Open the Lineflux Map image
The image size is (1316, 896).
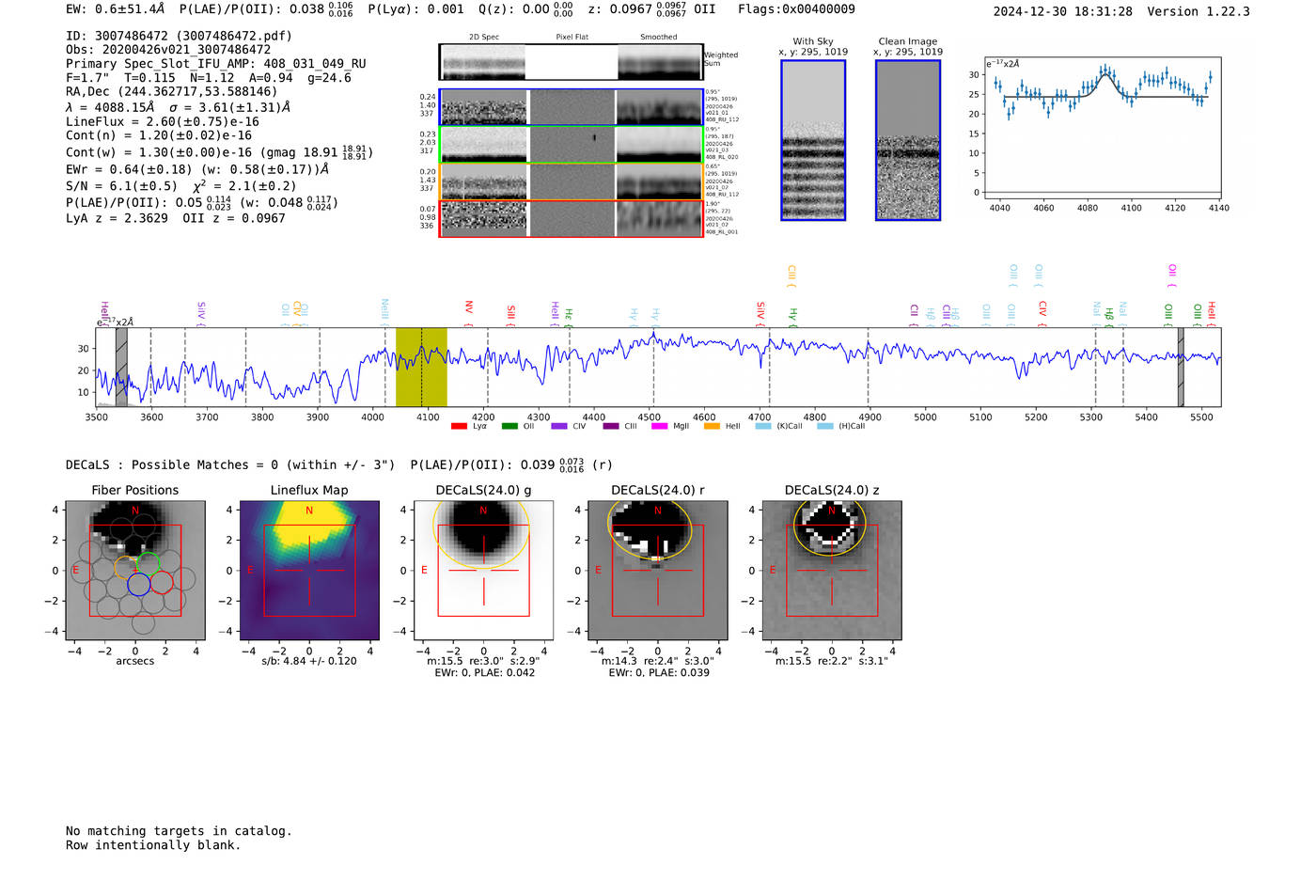pyautogui.click(x=309, y=570)
